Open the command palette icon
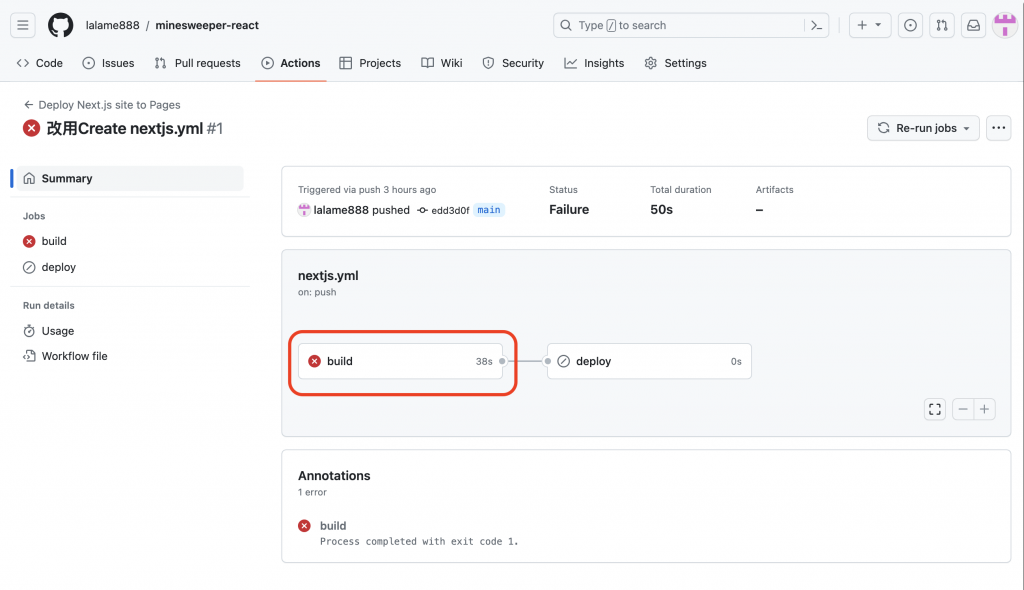Viewport: 1024px width, 590px height. click(x=817, y=25)
